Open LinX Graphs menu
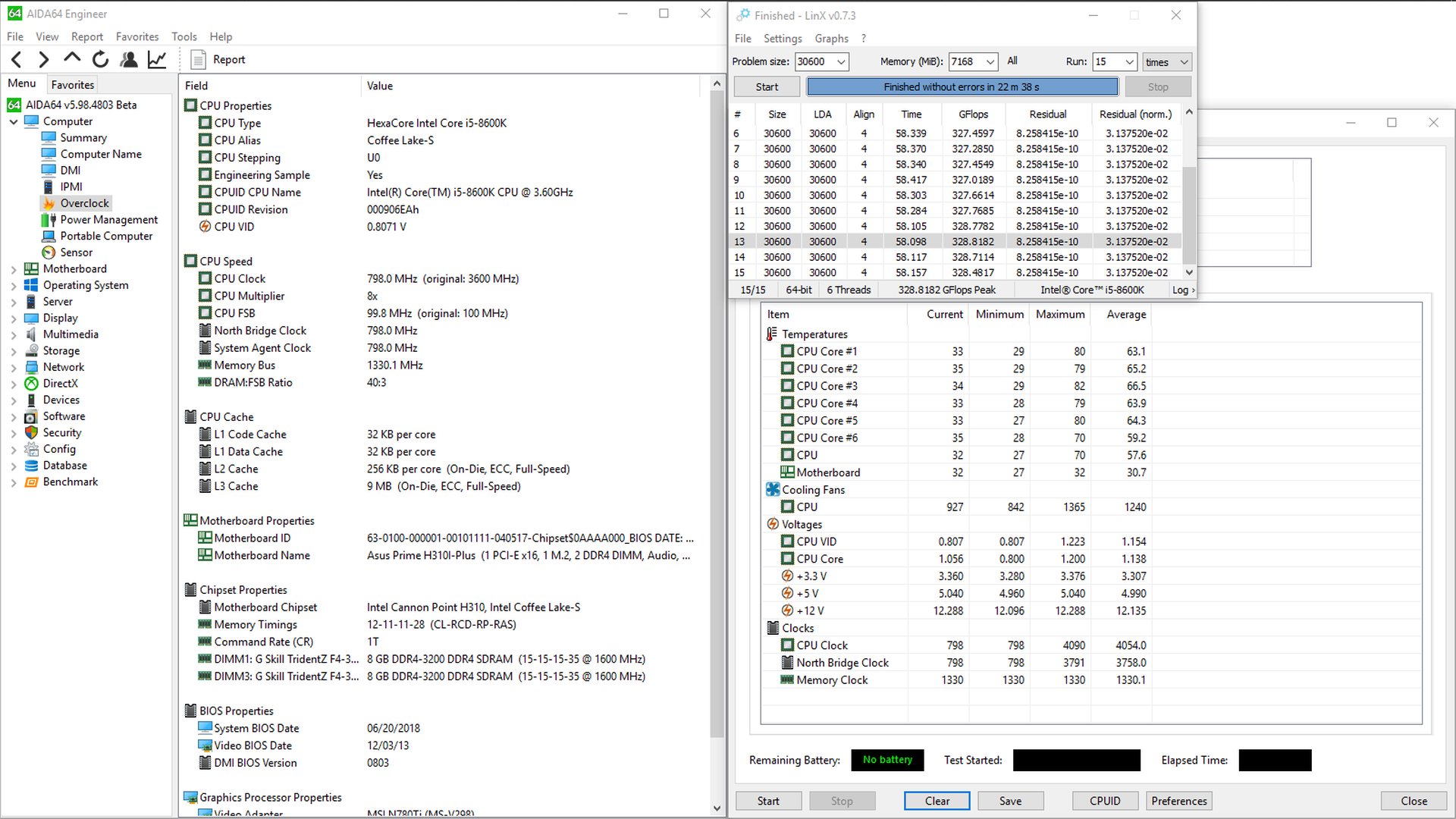 831,38
